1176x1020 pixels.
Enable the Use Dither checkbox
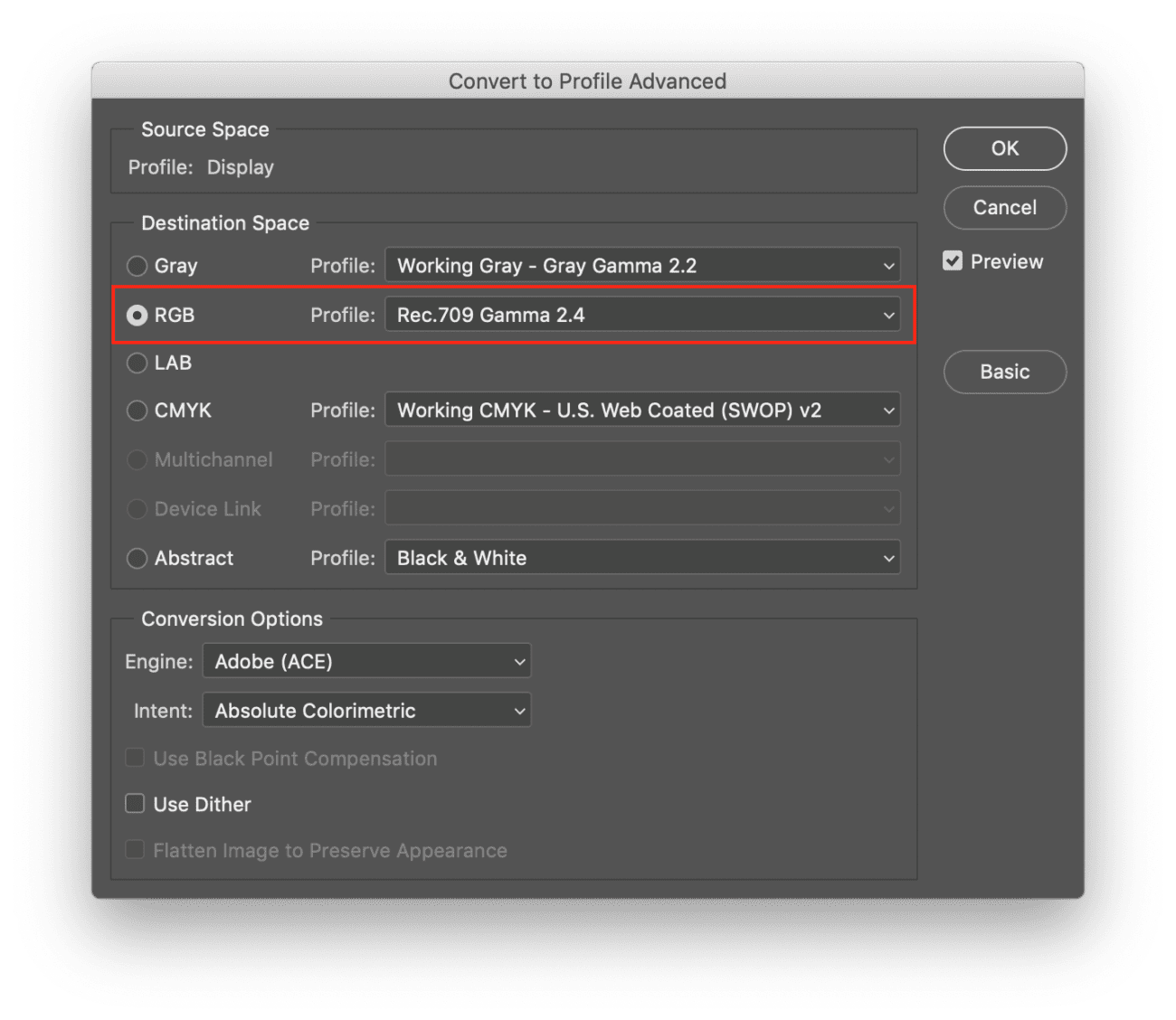click(134, 803)
